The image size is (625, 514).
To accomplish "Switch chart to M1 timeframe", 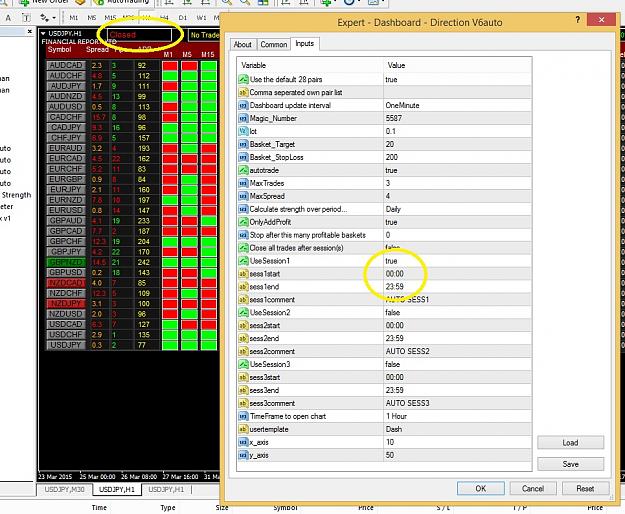I will (x=74, y=18).
